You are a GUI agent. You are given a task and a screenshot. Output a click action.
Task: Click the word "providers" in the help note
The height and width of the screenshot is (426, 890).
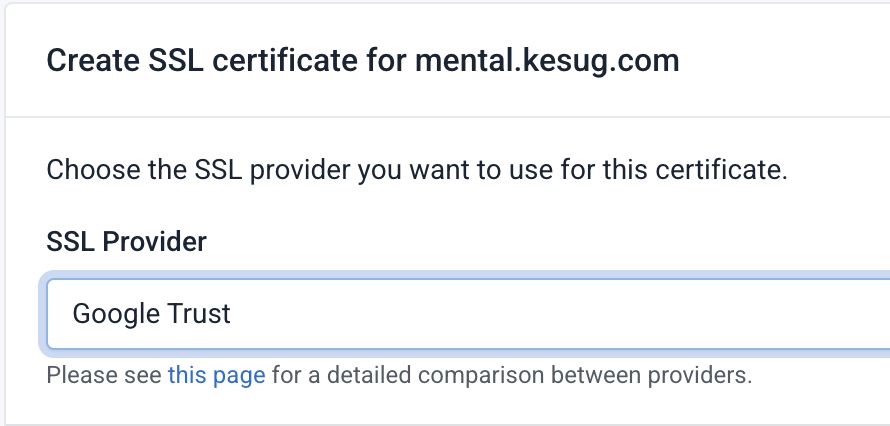click(706, 376)
